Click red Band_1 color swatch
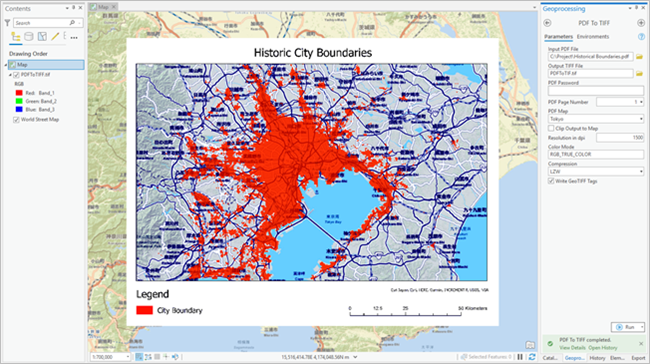The width and height of the screenshot is (650, 364). [19, 93]
